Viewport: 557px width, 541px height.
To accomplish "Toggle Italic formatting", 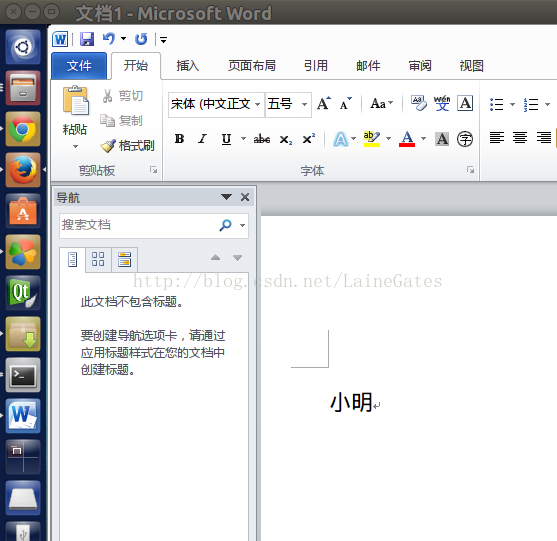I will pos(202,139).
